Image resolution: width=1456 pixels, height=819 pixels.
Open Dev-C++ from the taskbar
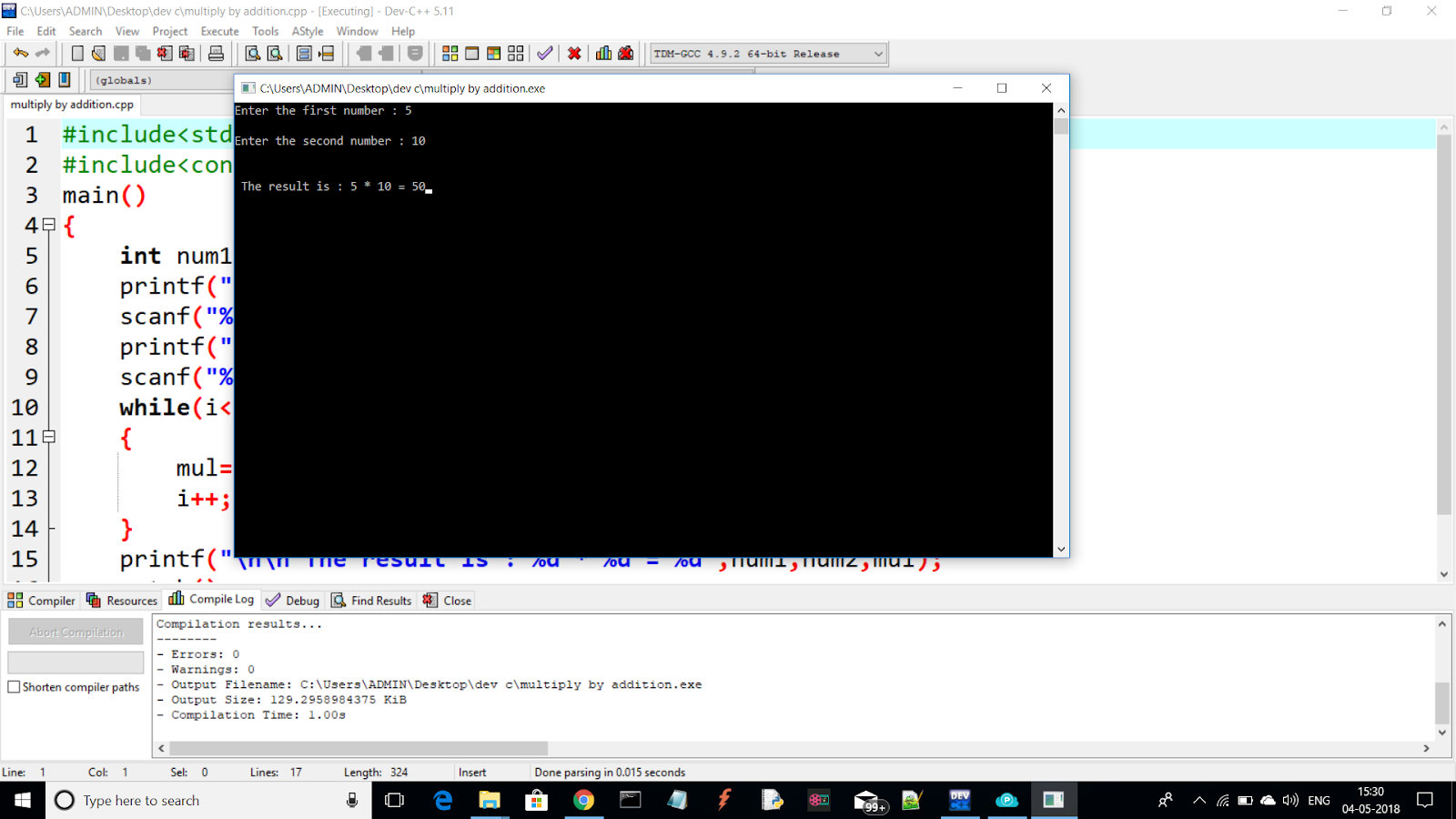point(959,800)
